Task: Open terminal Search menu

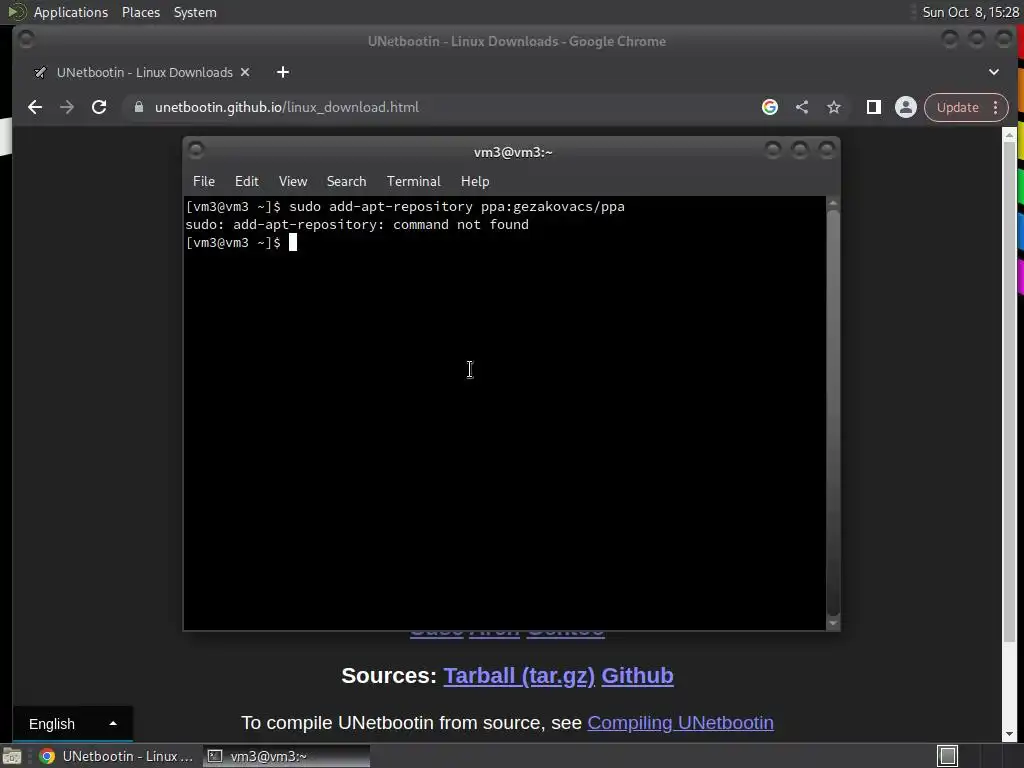Action: pyautogui.click(x=346, y=182)
